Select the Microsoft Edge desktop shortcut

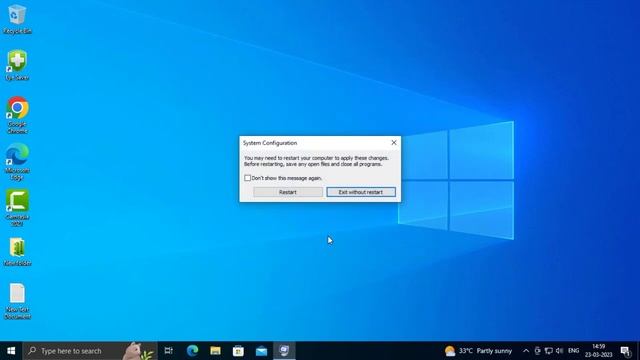17,162
